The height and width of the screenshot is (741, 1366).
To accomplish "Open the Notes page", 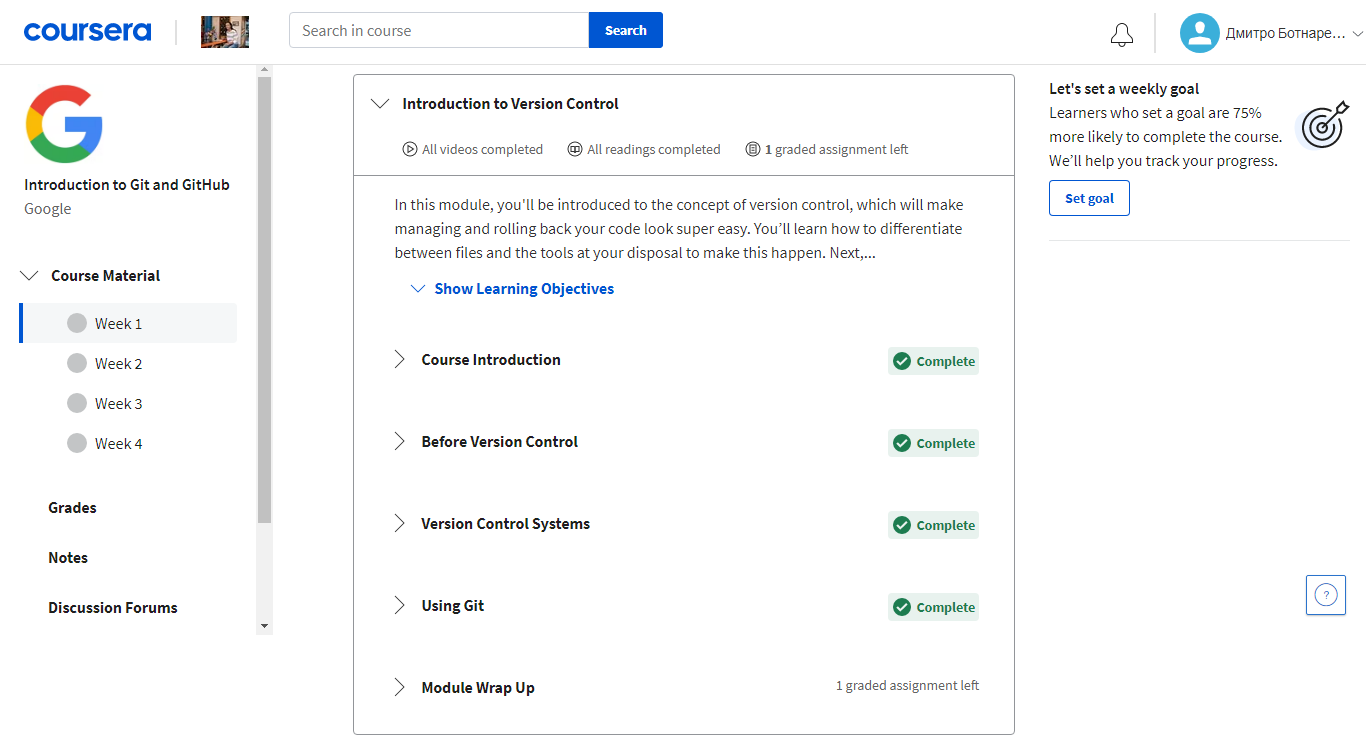I will (x=68, y=558).
